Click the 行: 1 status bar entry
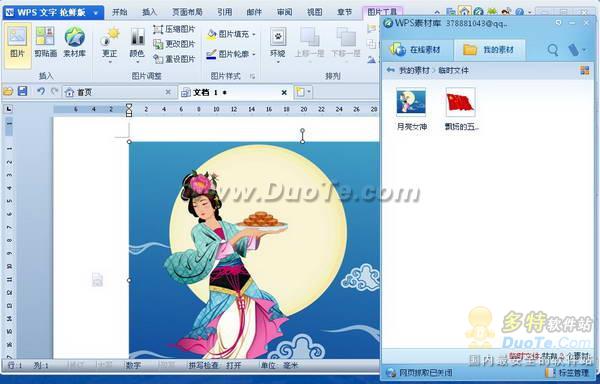 (x=15, y=365)
